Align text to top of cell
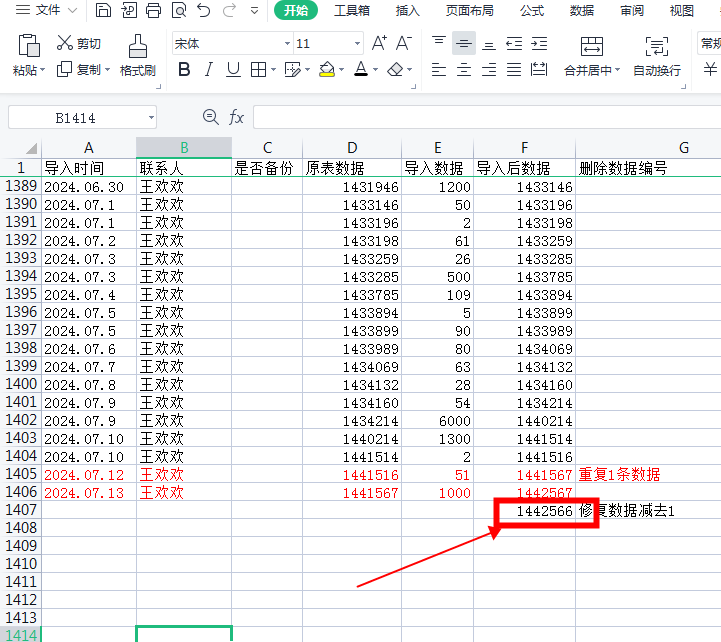 tap(439, 43)
